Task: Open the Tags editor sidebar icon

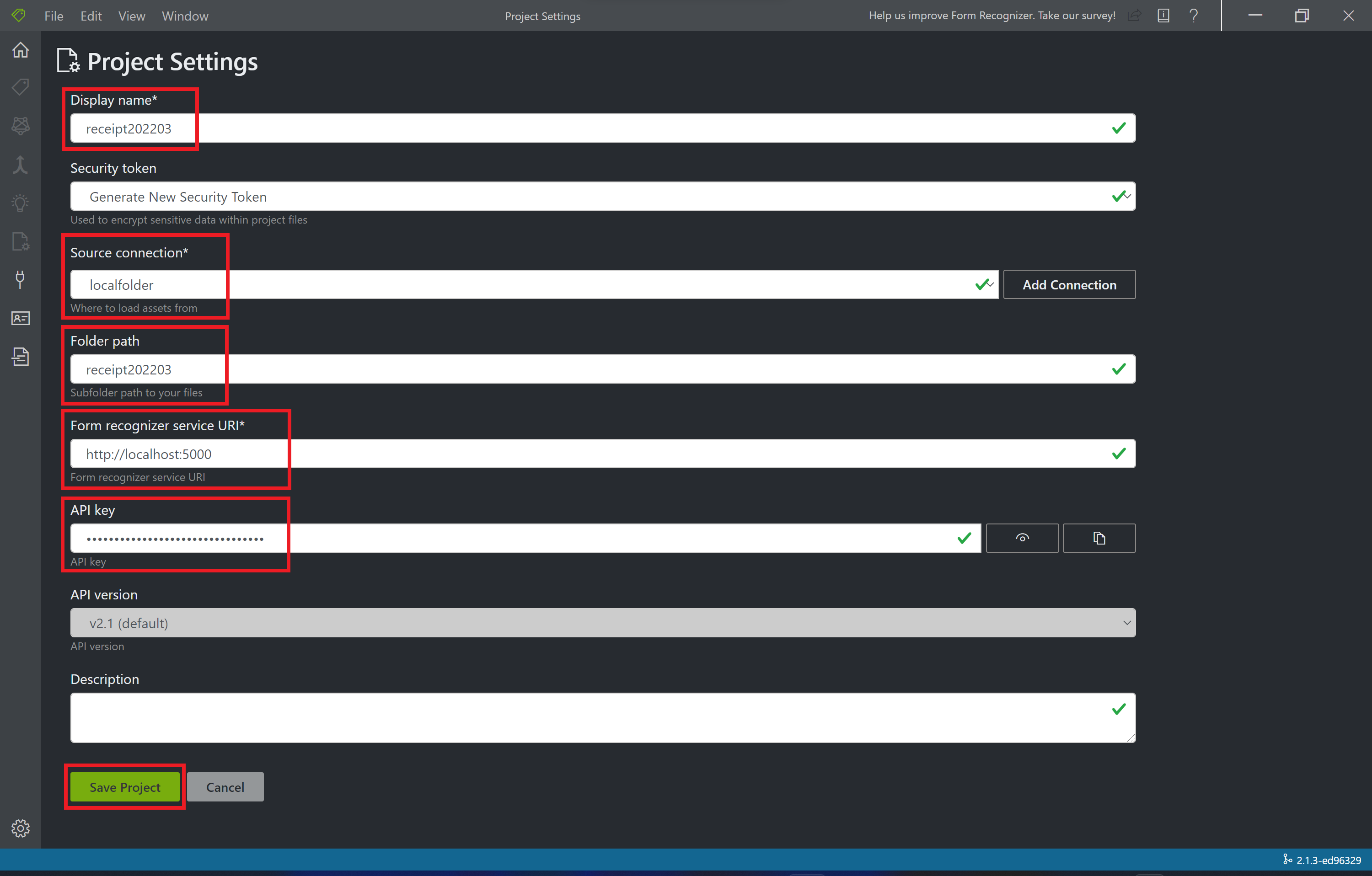Action: tap(21, 87)
